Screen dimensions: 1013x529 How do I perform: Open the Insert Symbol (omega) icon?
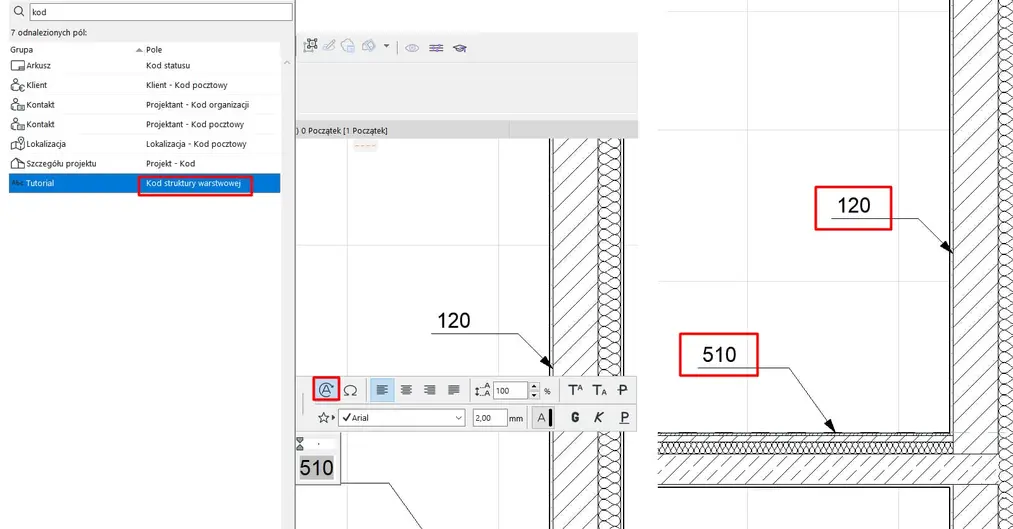[350, 390]
